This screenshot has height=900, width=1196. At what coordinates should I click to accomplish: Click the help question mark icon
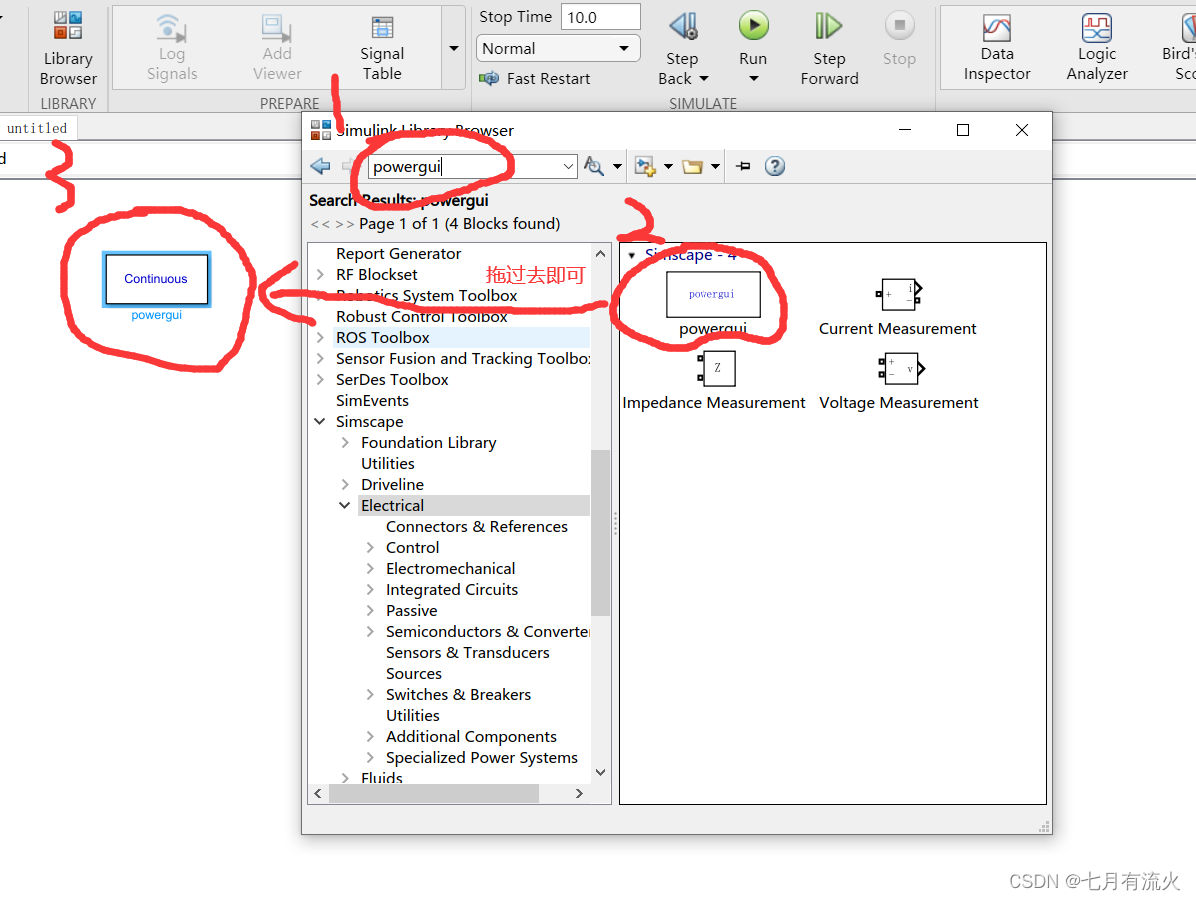(x=775, y=166)
